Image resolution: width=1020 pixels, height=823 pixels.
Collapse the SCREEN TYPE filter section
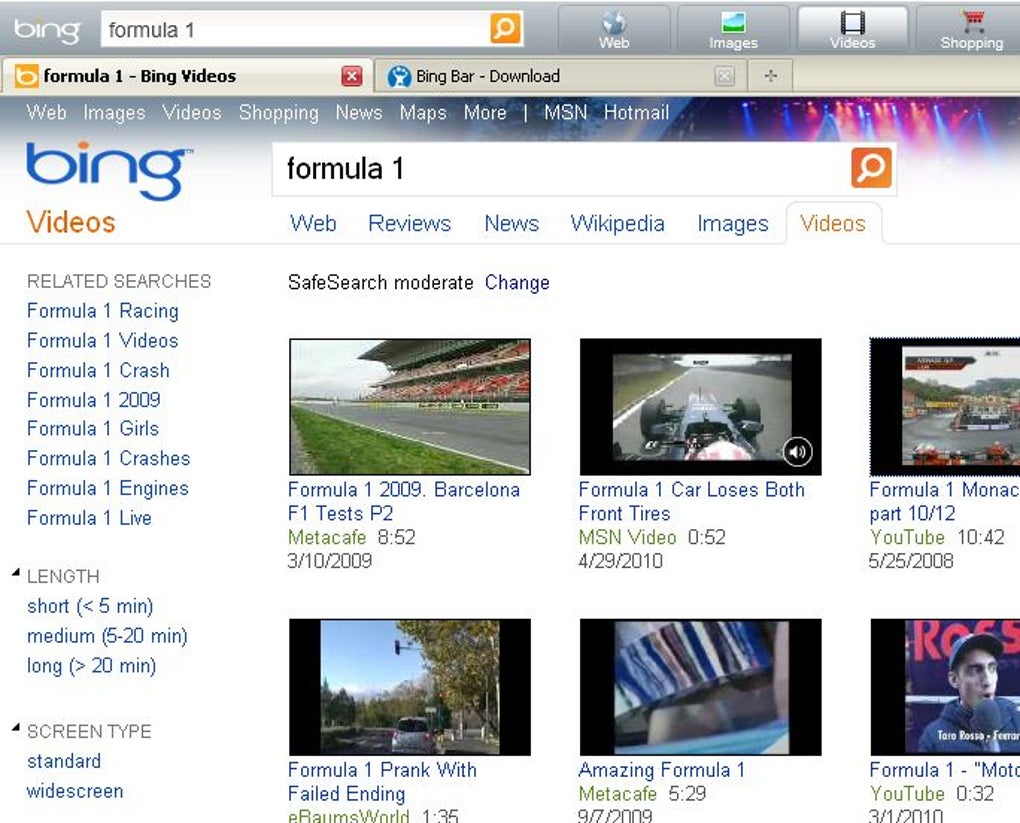16,727
